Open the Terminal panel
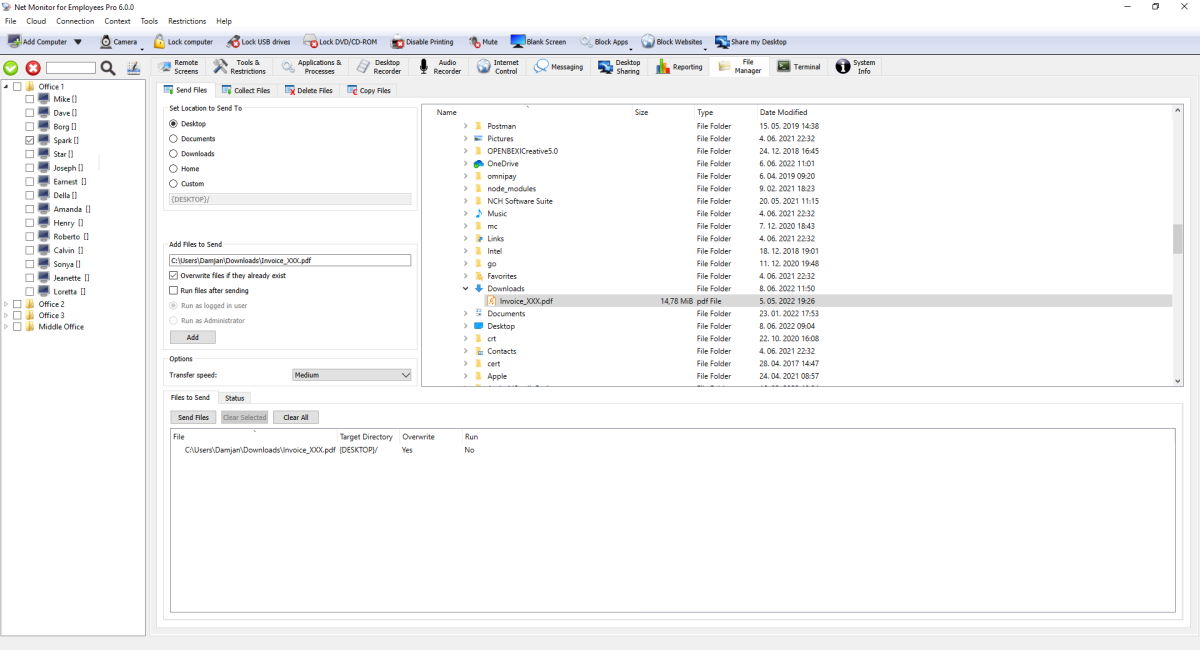The height and width of the screenshot is (650, 1200). click(798, 66)
